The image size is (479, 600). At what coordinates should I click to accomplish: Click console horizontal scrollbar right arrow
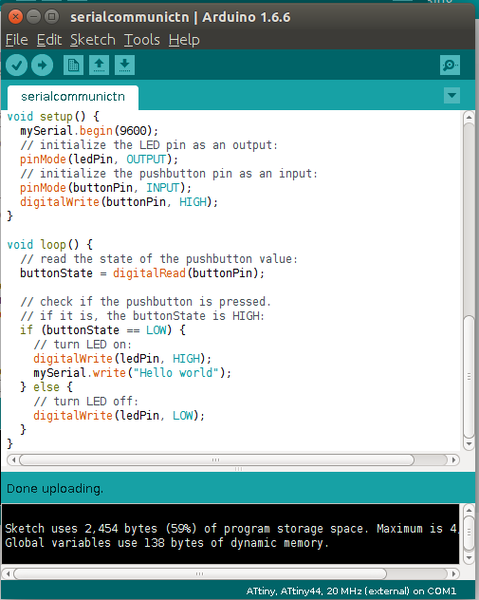454,574
